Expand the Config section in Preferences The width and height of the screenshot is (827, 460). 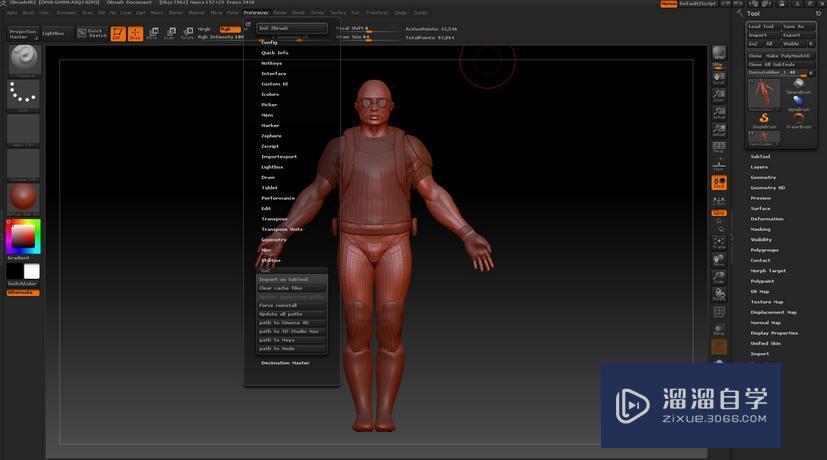tap(269, 42)
